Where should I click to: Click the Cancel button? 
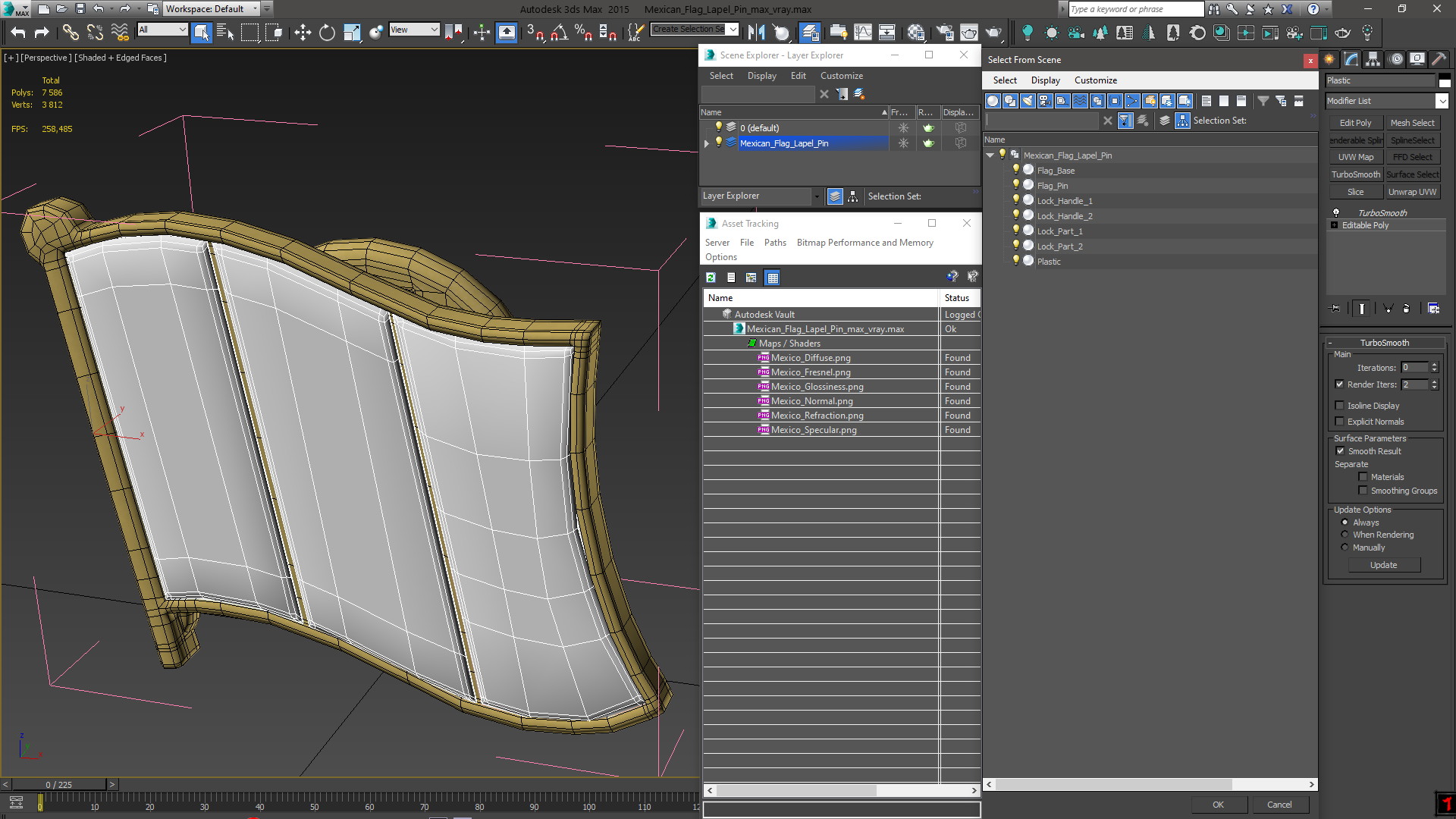tap(1279, 805)
